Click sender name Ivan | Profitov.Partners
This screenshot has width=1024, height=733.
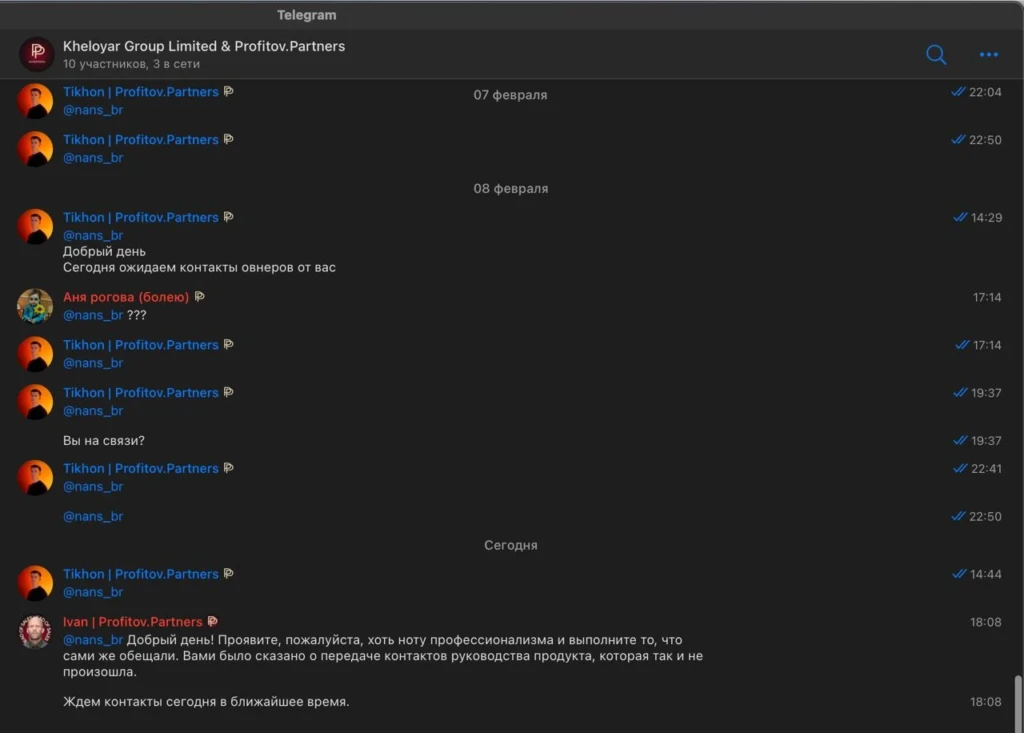(133, 622)
